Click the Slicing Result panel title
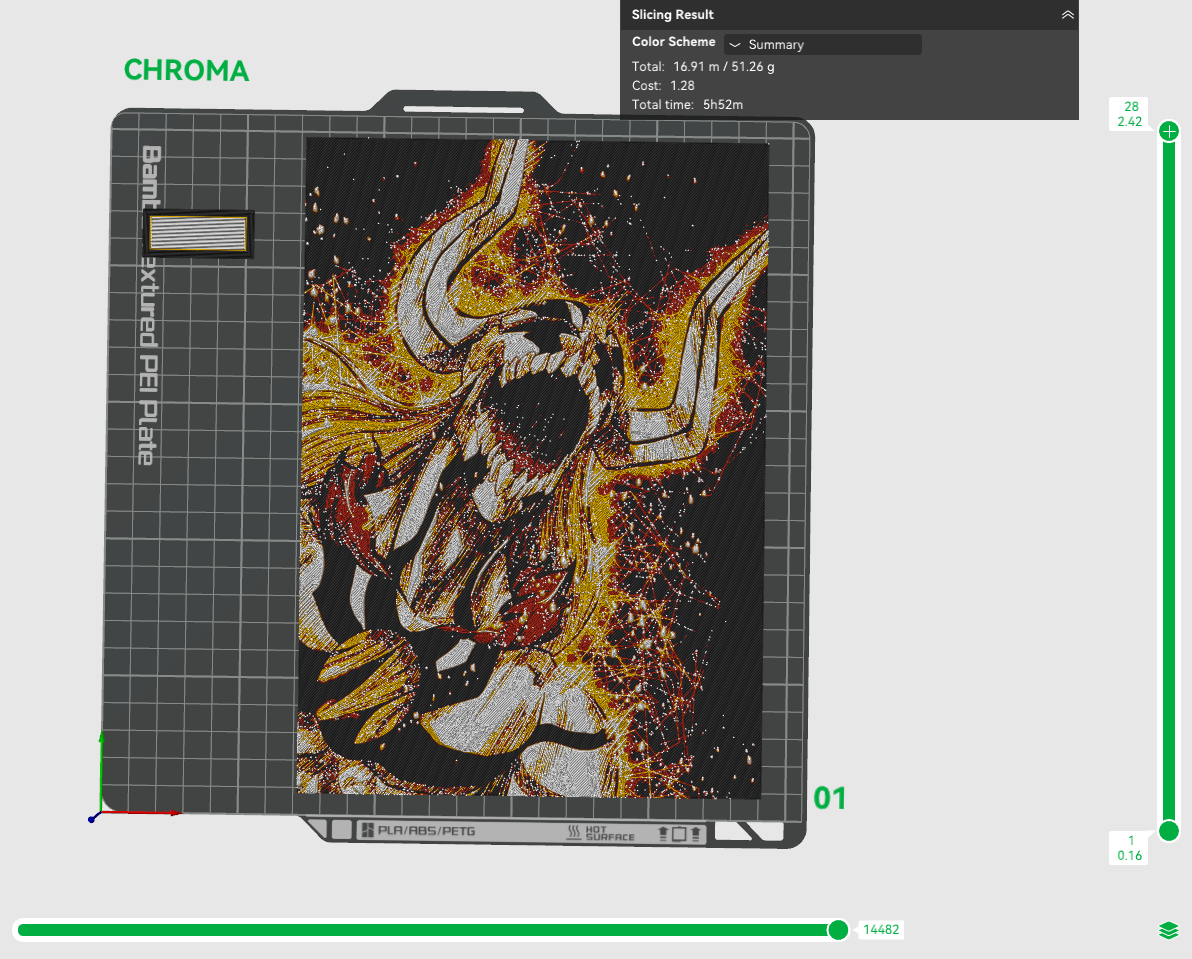This screenshot has height=959, width=1192. (x=673, y=14)
